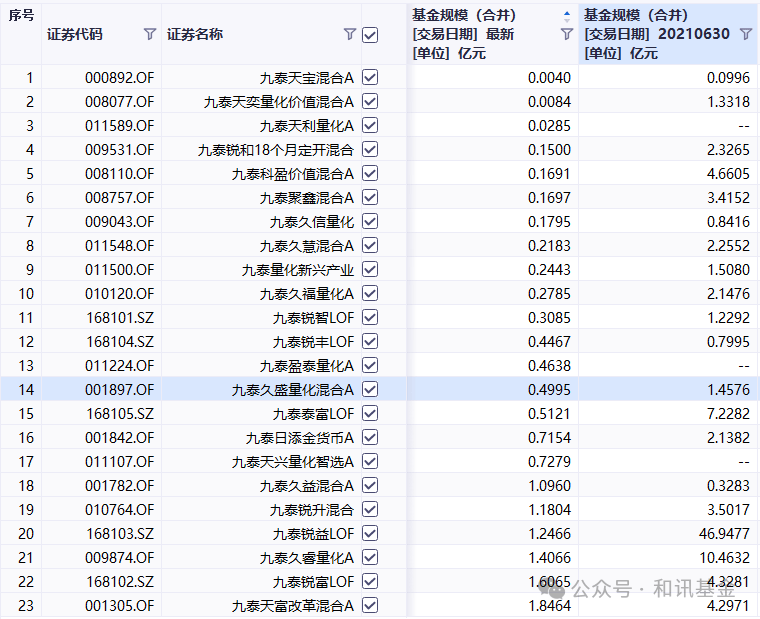Open filter for 证券名称 column
Screen dimensions: 760x619
[349, 34]
